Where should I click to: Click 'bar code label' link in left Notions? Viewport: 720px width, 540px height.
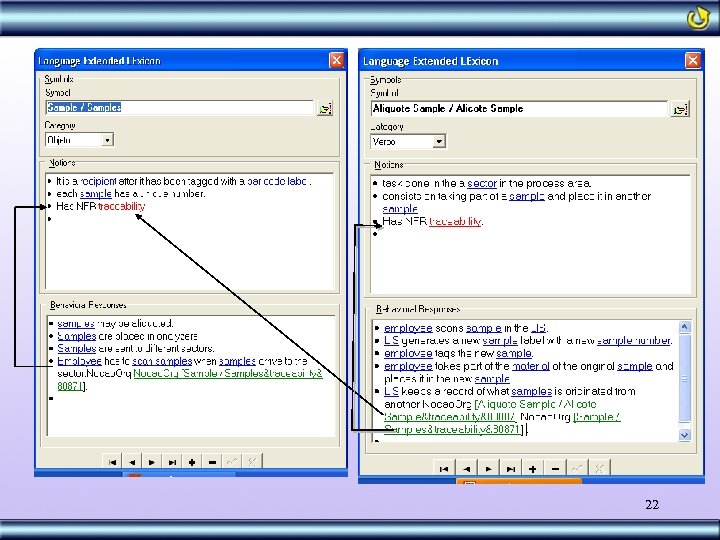pos(278,181)
